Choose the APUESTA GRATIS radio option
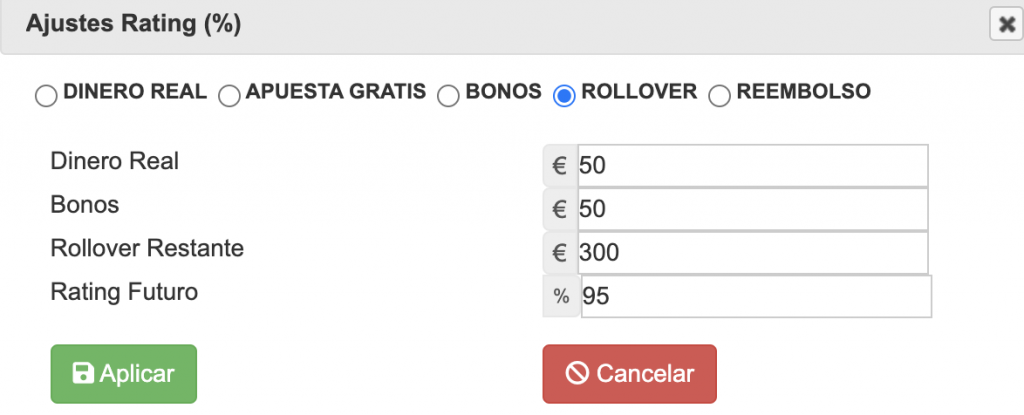 coord(229,97)
